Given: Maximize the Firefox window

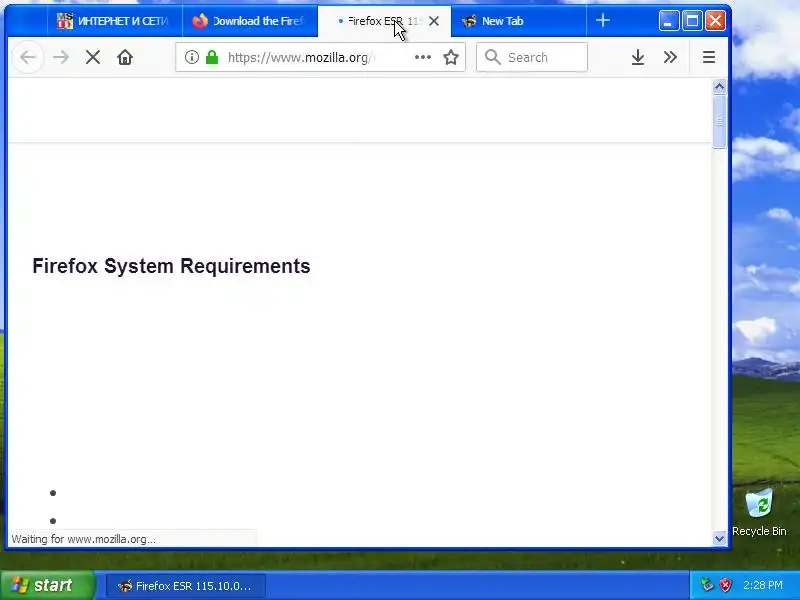Looking at the screenshot, I should 692,21.
